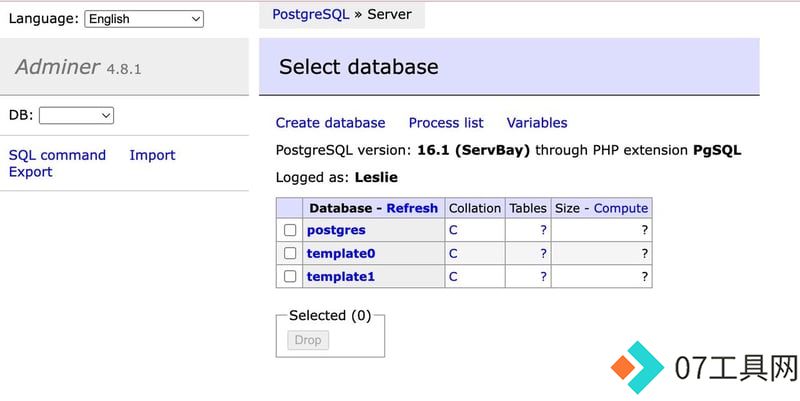Open the template1 database
The height and width of the screenshot is (401, 800).
341,277
